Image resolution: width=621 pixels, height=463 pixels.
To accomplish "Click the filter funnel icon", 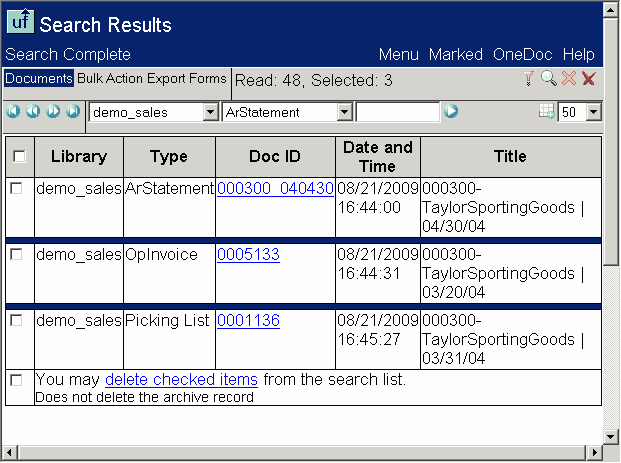I will pyautogui.click(x=529, y=79).
